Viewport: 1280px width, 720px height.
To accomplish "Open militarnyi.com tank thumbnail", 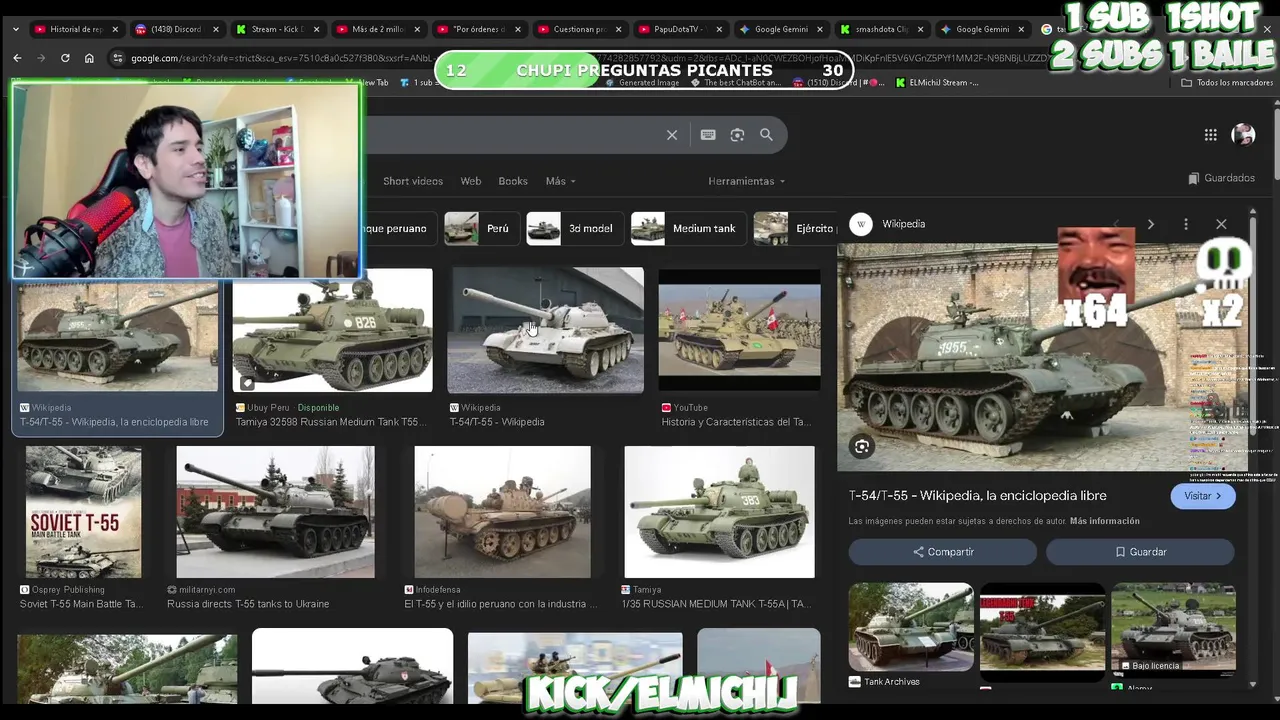I will (275, 512).
